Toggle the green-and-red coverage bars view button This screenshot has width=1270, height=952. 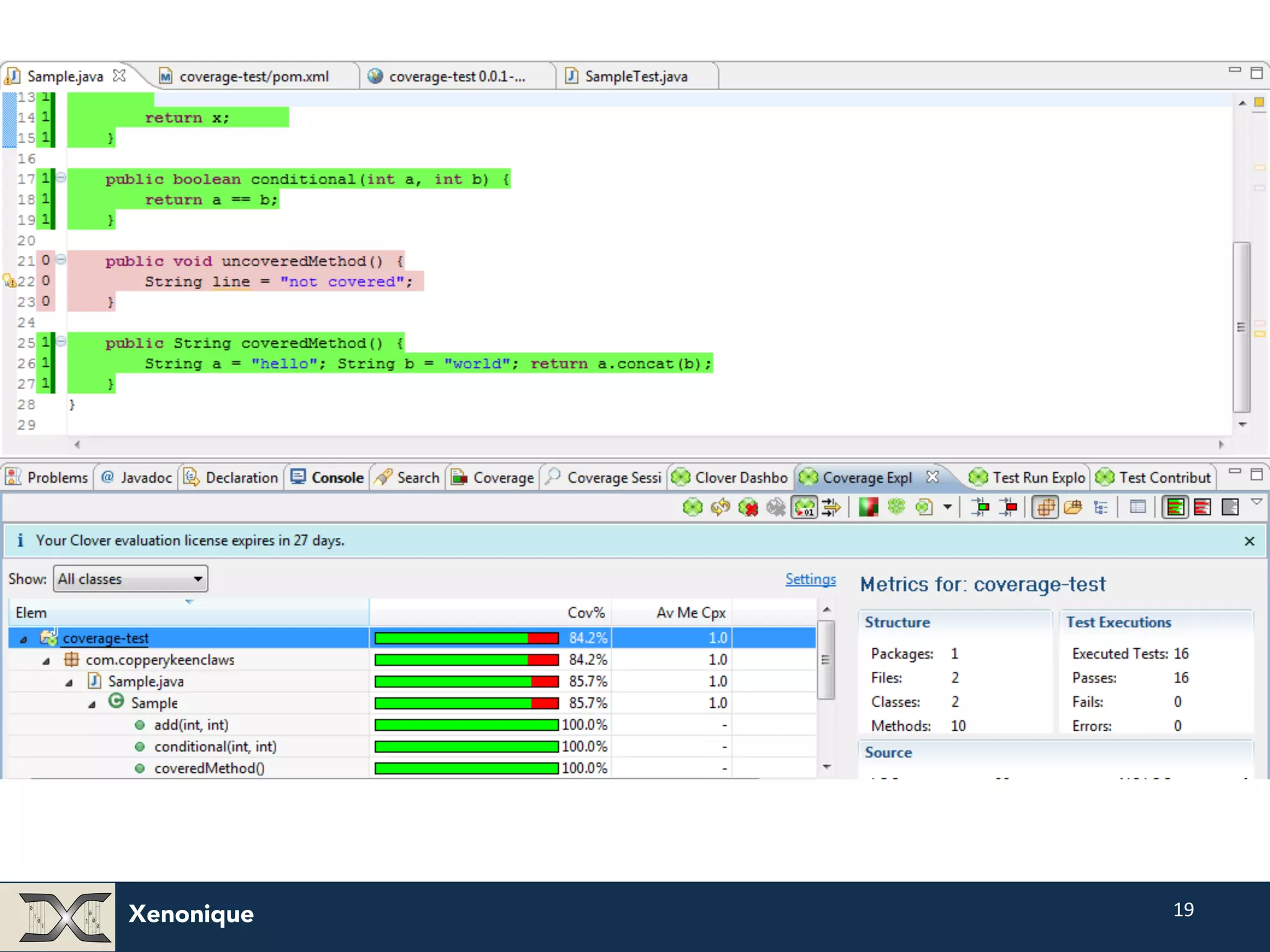(x=1175, y=508)
